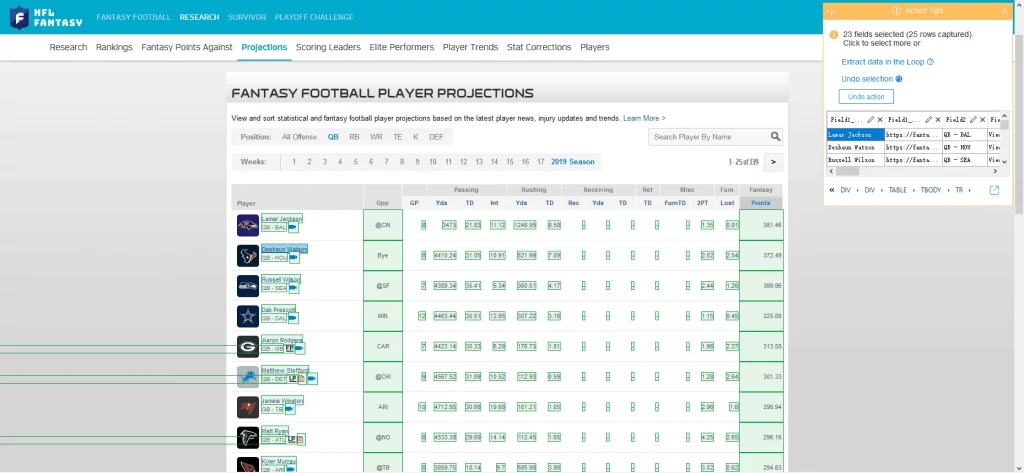Select TBODY in the element breadcrumb
This screenshot has width=1024, height=473.
[931, 190]
